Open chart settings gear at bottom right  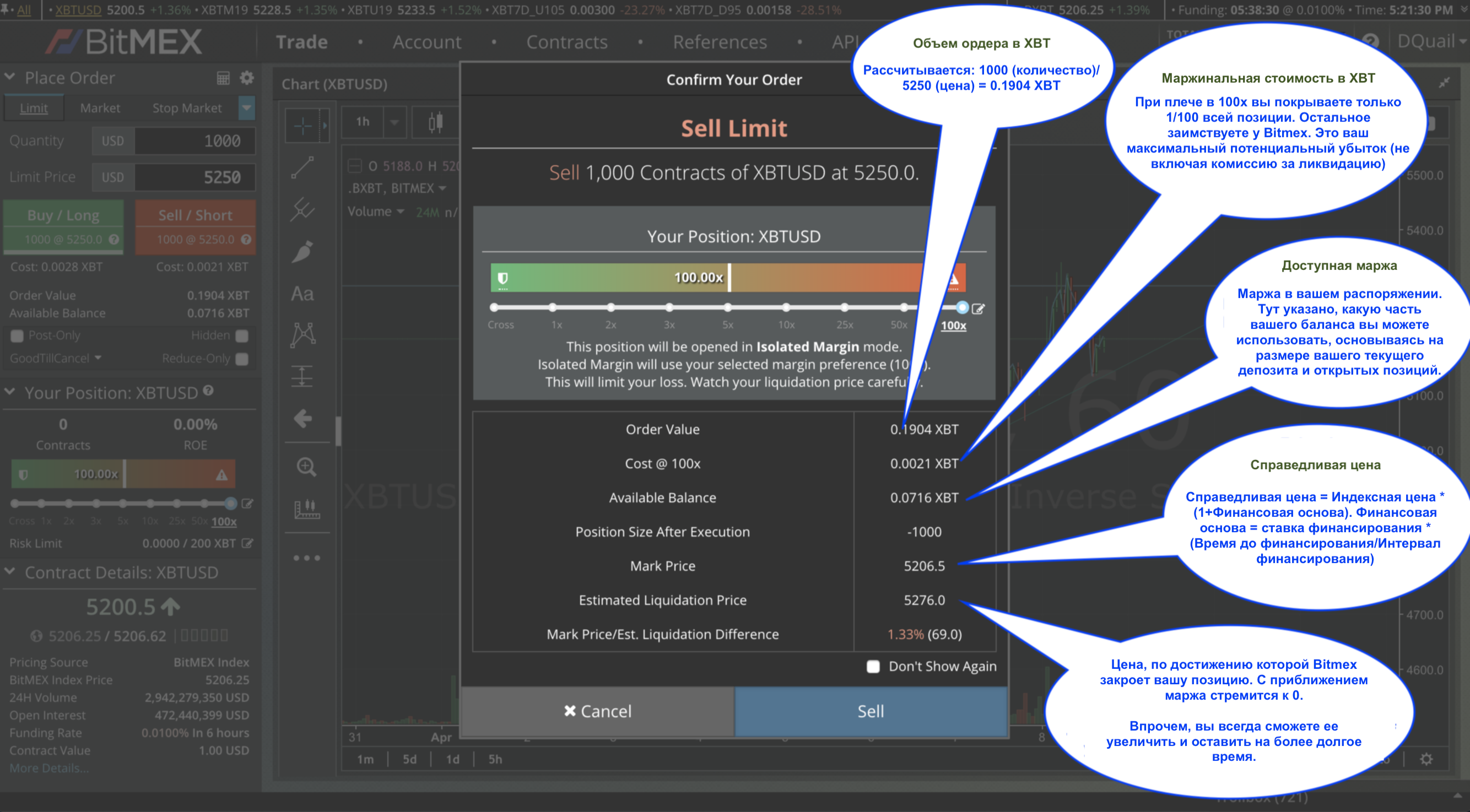click(x=1426, y=759)
